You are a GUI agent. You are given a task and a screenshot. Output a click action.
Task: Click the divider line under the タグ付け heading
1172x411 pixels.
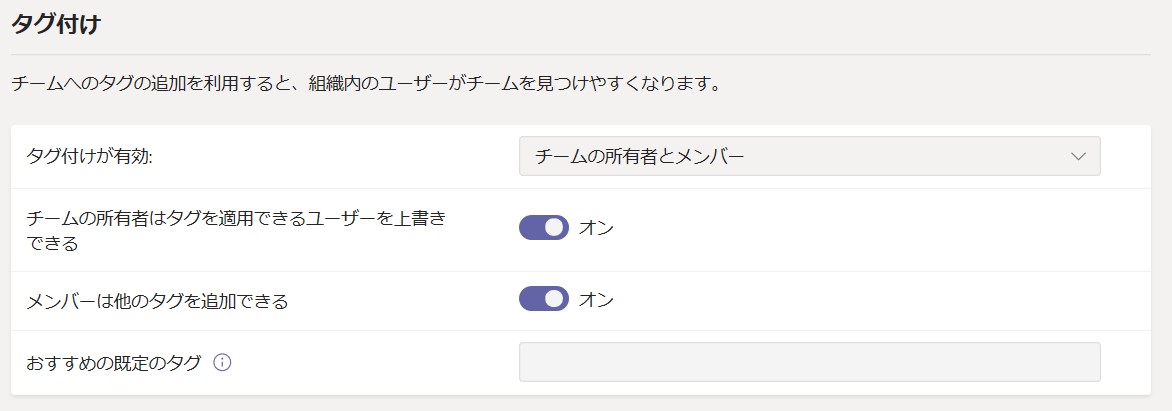click(581, 55)
